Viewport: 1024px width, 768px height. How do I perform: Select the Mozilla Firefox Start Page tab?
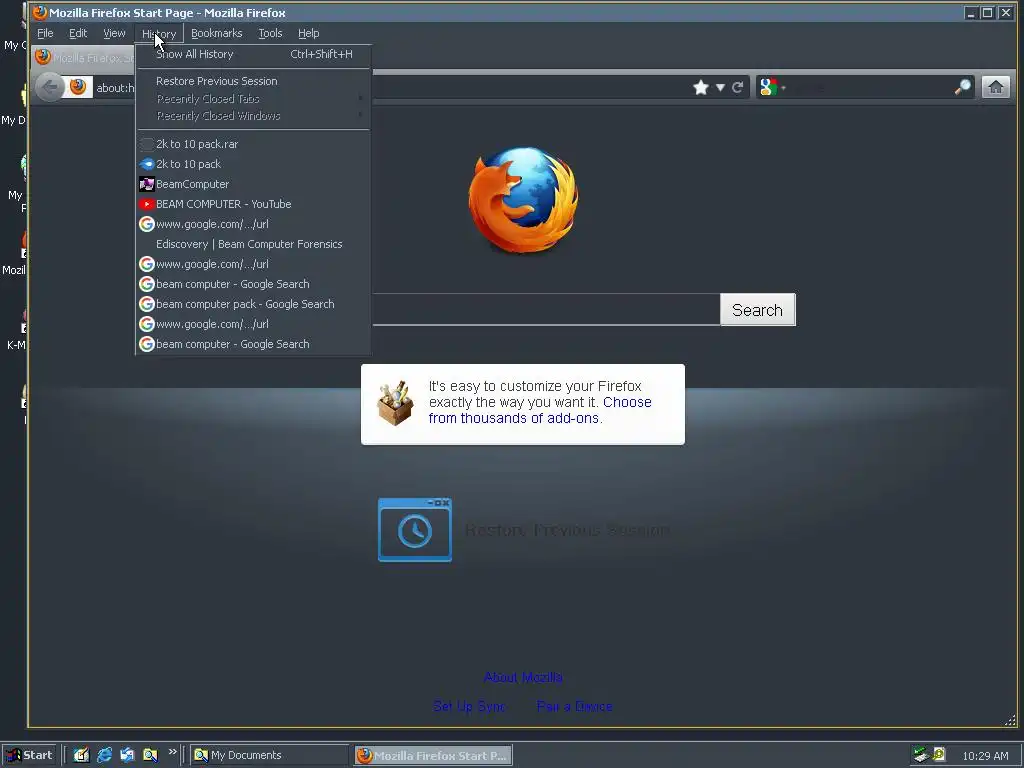(85, 57)
